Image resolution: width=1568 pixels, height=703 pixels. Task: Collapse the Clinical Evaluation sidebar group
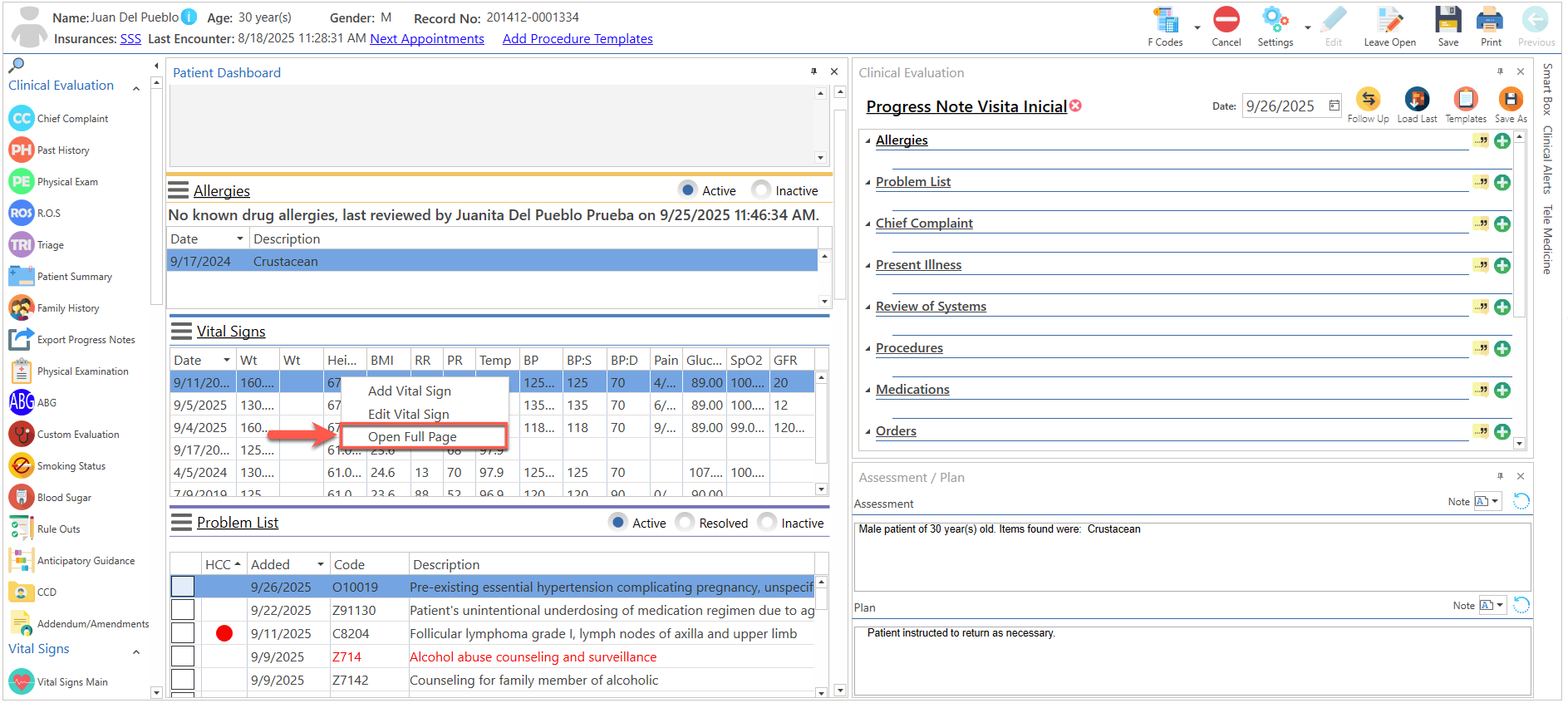(136, 88)
